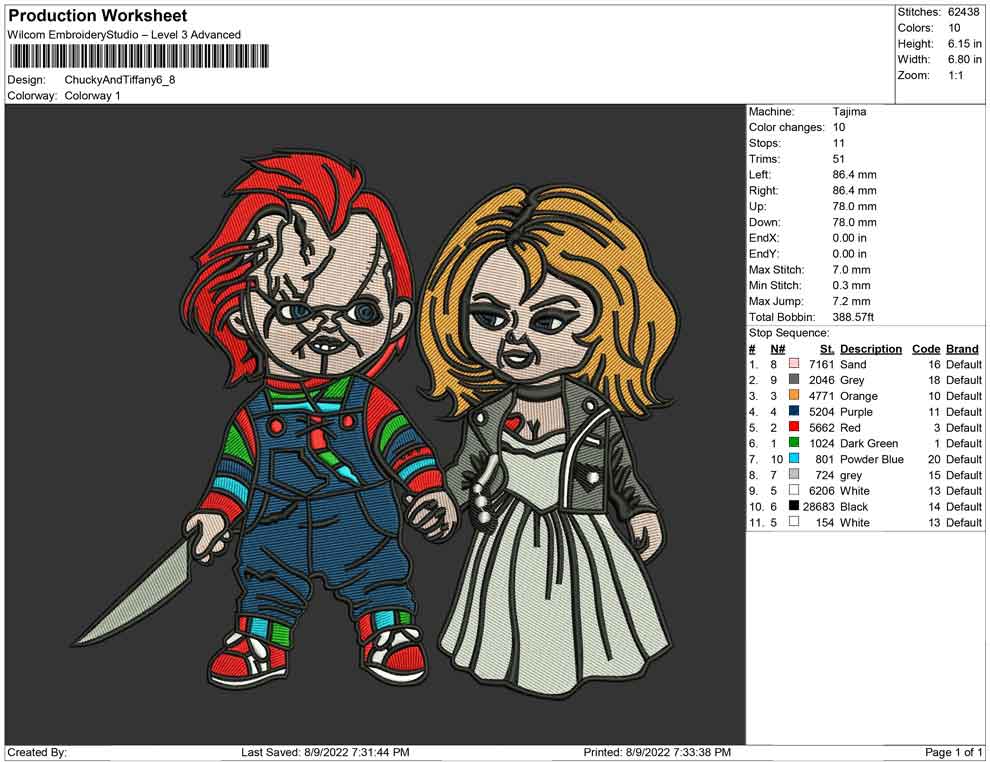Select the Powder Blue swatch

tap(794, 460)
